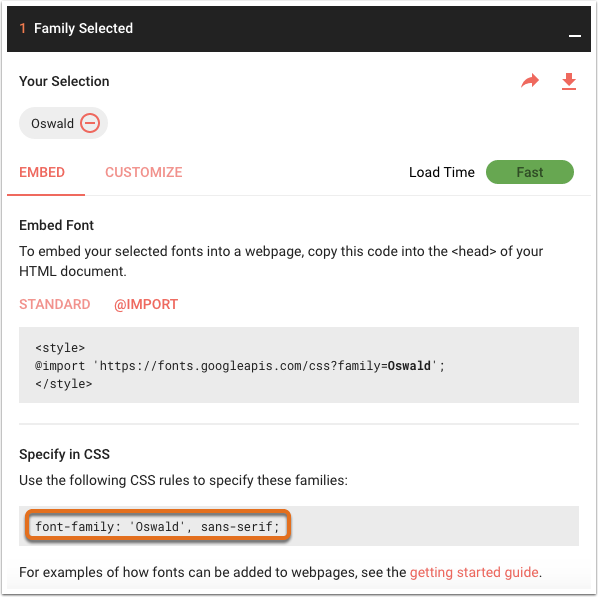Download the selected font family
This screenshot has height=597, width=598.
click(x=569, y=81)
